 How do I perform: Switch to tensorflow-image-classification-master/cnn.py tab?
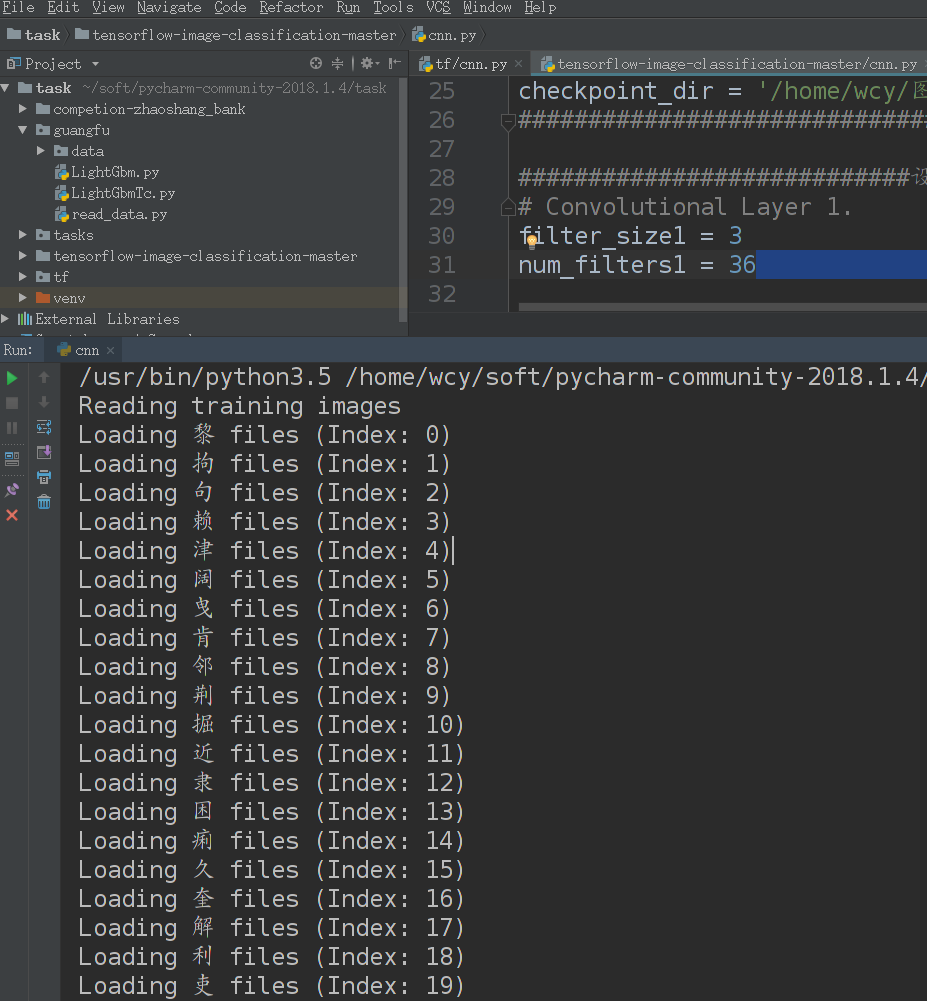(x=729, y=64)
